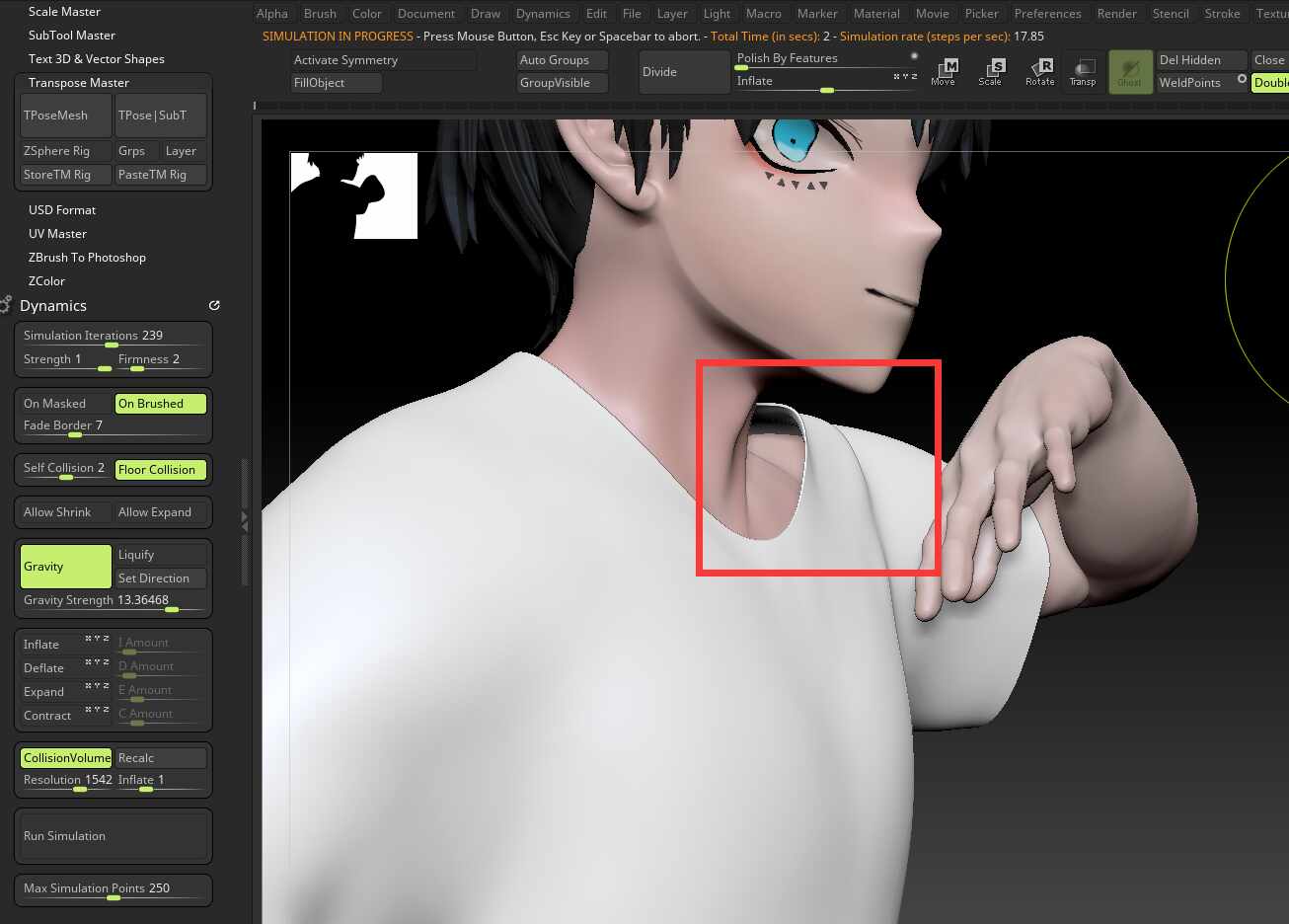Click the silhouette view thumbnail
Screen dimensions: 1289x924
(354, 195)
